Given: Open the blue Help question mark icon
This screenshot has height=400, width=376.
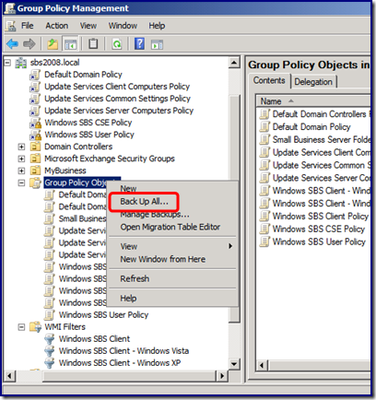Looking at the screenshot, I should tap(139, 44).
